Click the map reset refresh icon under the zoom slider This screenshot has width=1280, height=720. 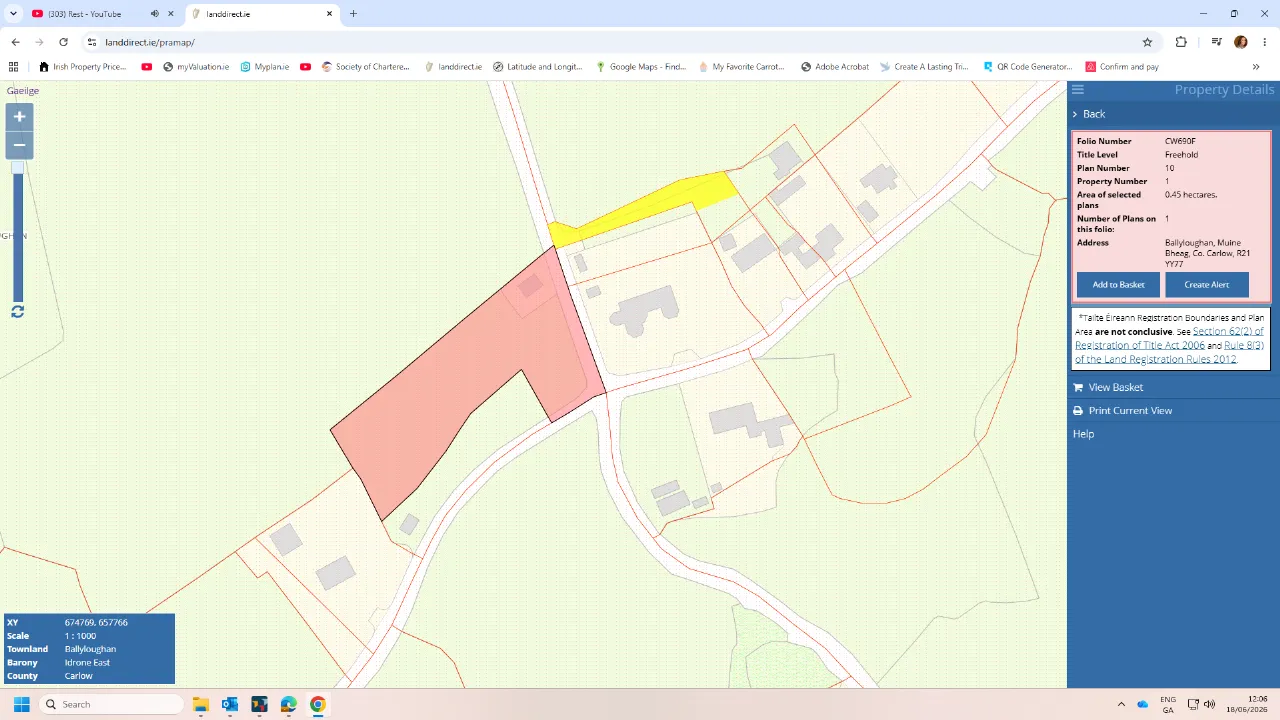(18, 312)
